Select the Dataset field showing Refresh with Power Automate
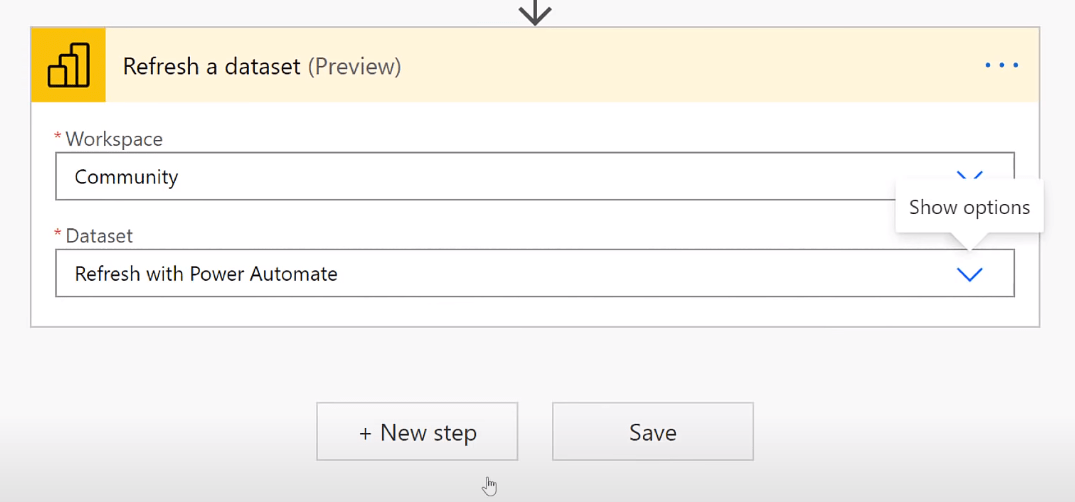Image resolution: width=1075 pixels, height=502 pixels. 535,273
